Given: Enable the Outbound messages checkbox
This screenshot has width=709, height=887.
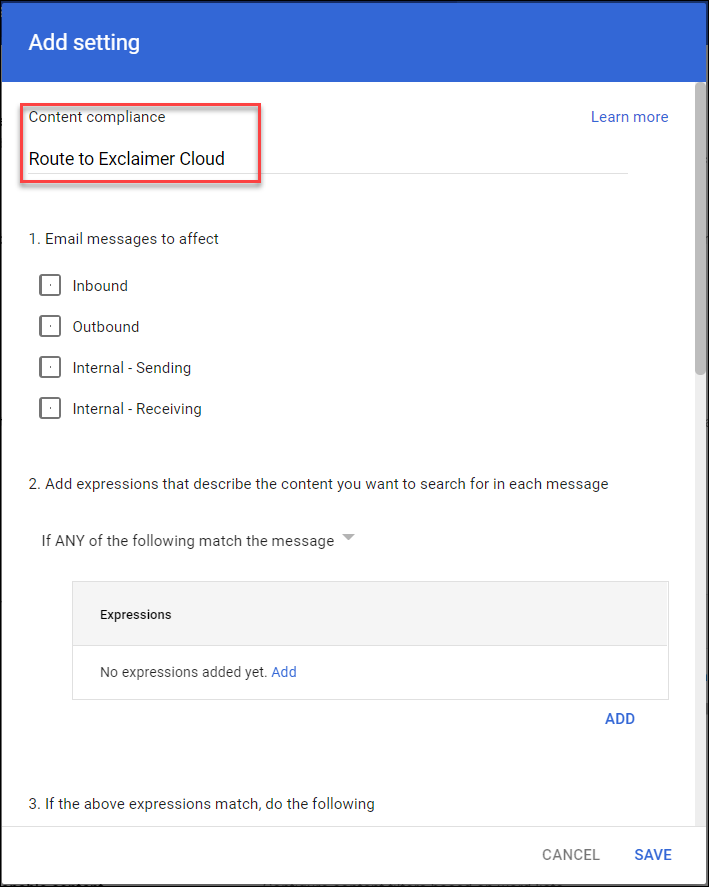Looking at the screenshot, I should [x=50, y=327].
